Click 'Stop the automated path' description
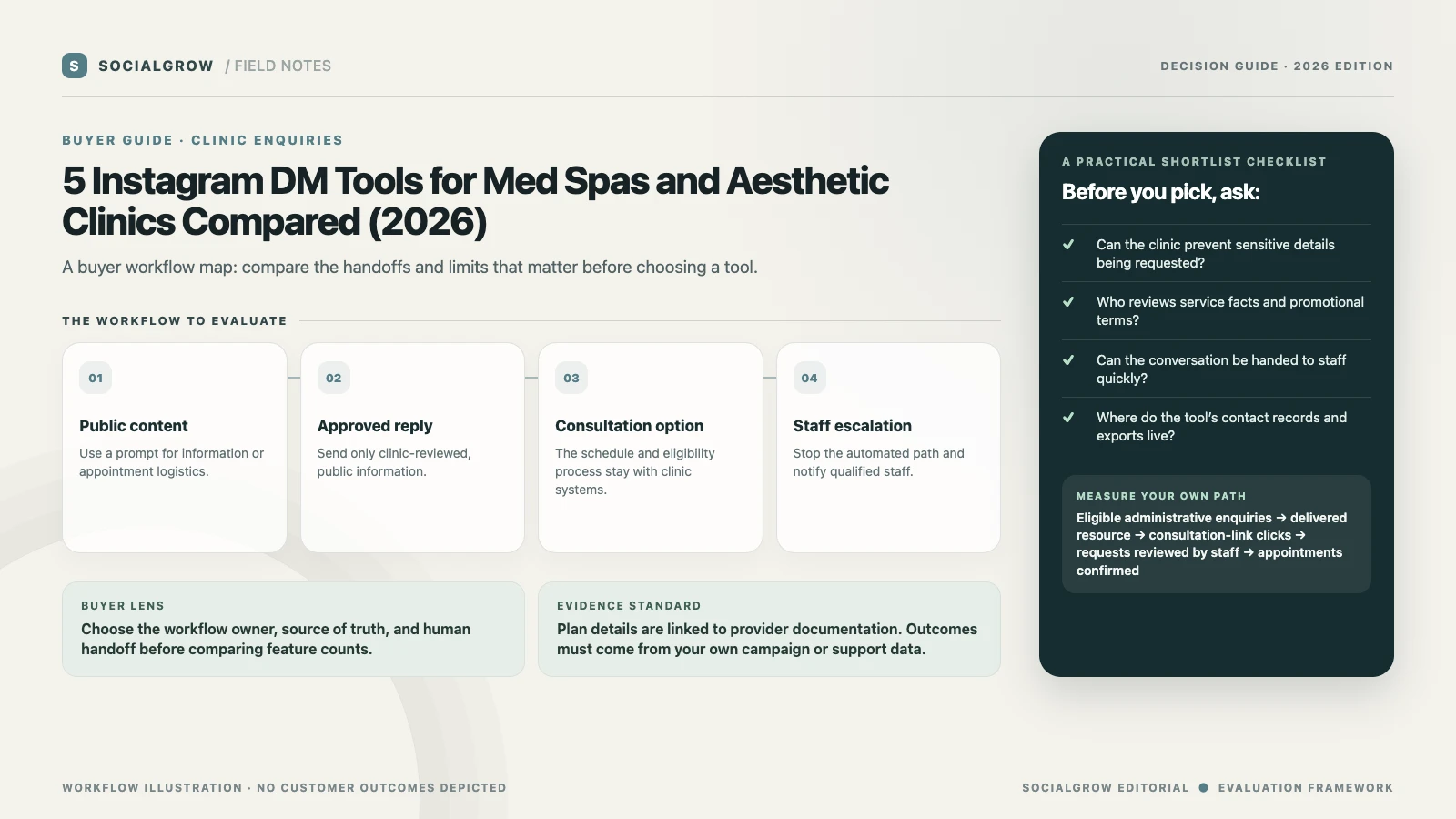 click(879, 462)
